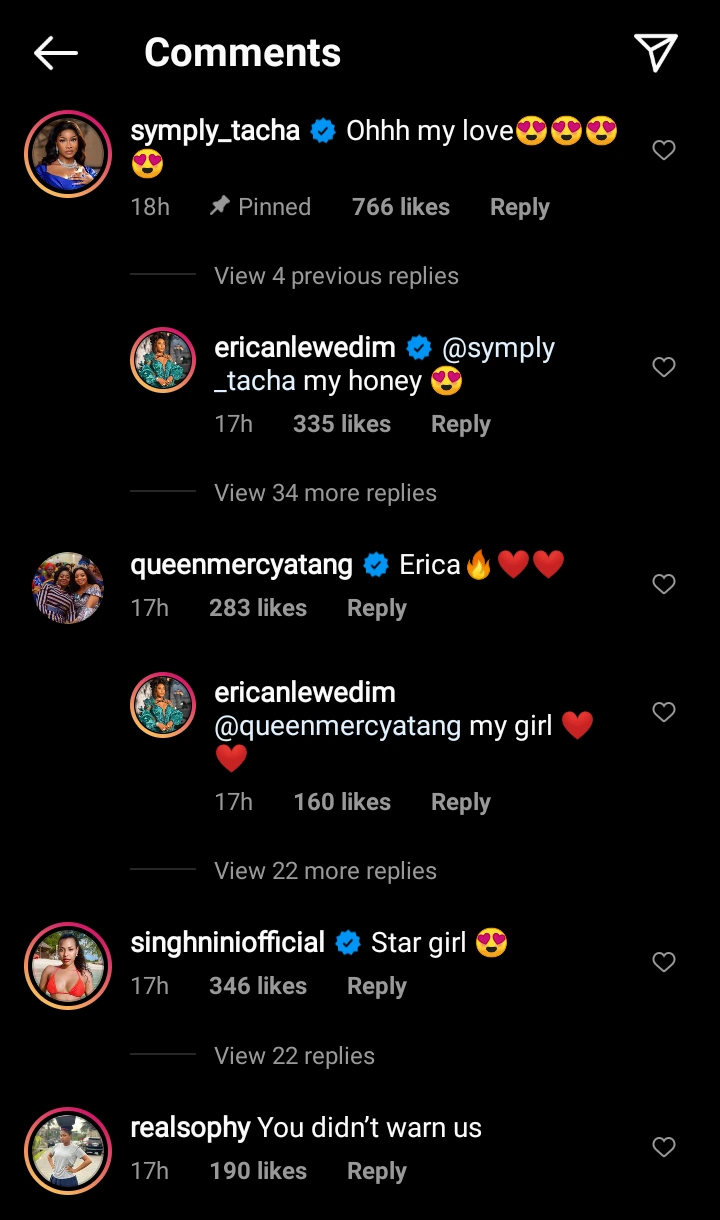Like ericanlewedim's "my honey" reply
The width and height of the screenshot is (720, 1220).
(664, 367)
